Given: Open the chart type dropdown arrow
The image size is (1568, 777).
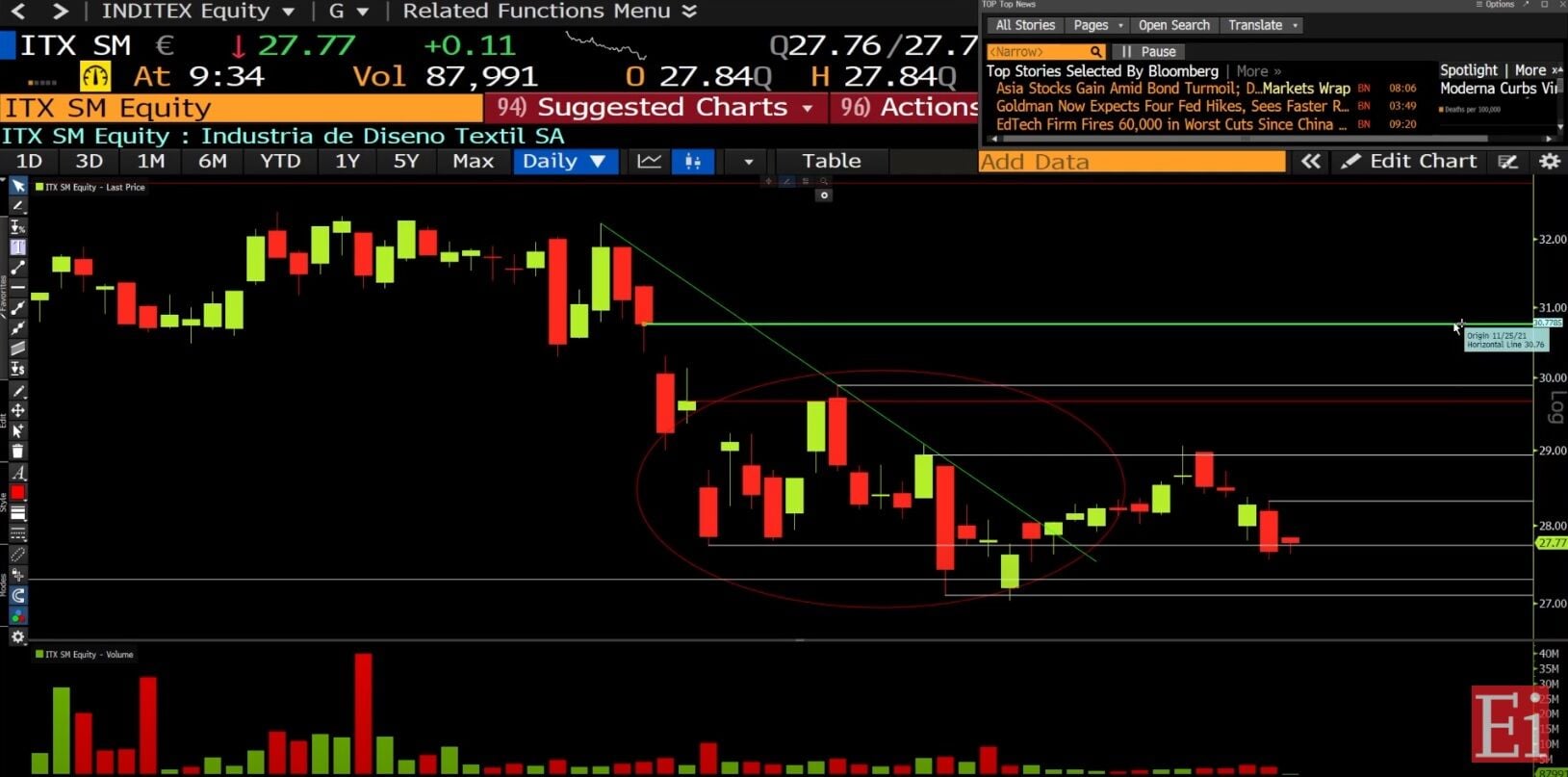Looking at the screenshot, I should (x=749, y=162).
